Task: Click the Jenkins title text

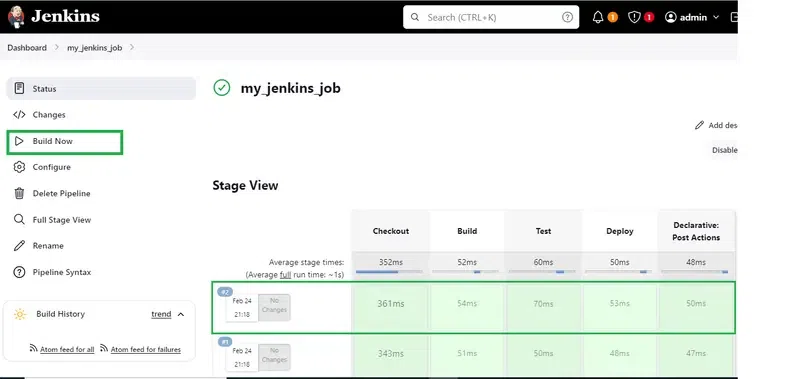Action: pyautogui.click(x=65, y=16)
